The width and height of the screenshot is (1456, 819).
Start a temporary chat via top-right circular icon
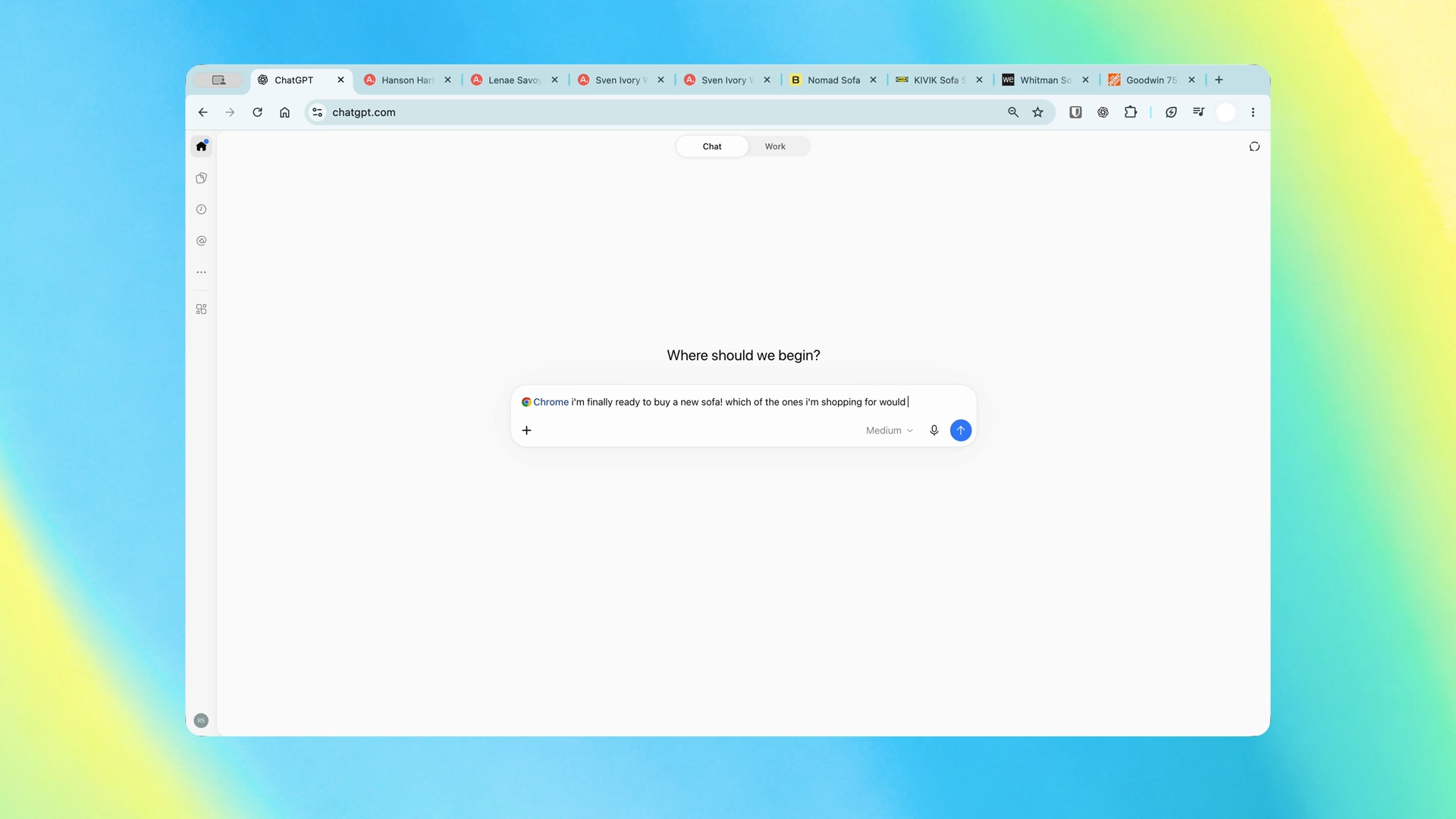1254,146
